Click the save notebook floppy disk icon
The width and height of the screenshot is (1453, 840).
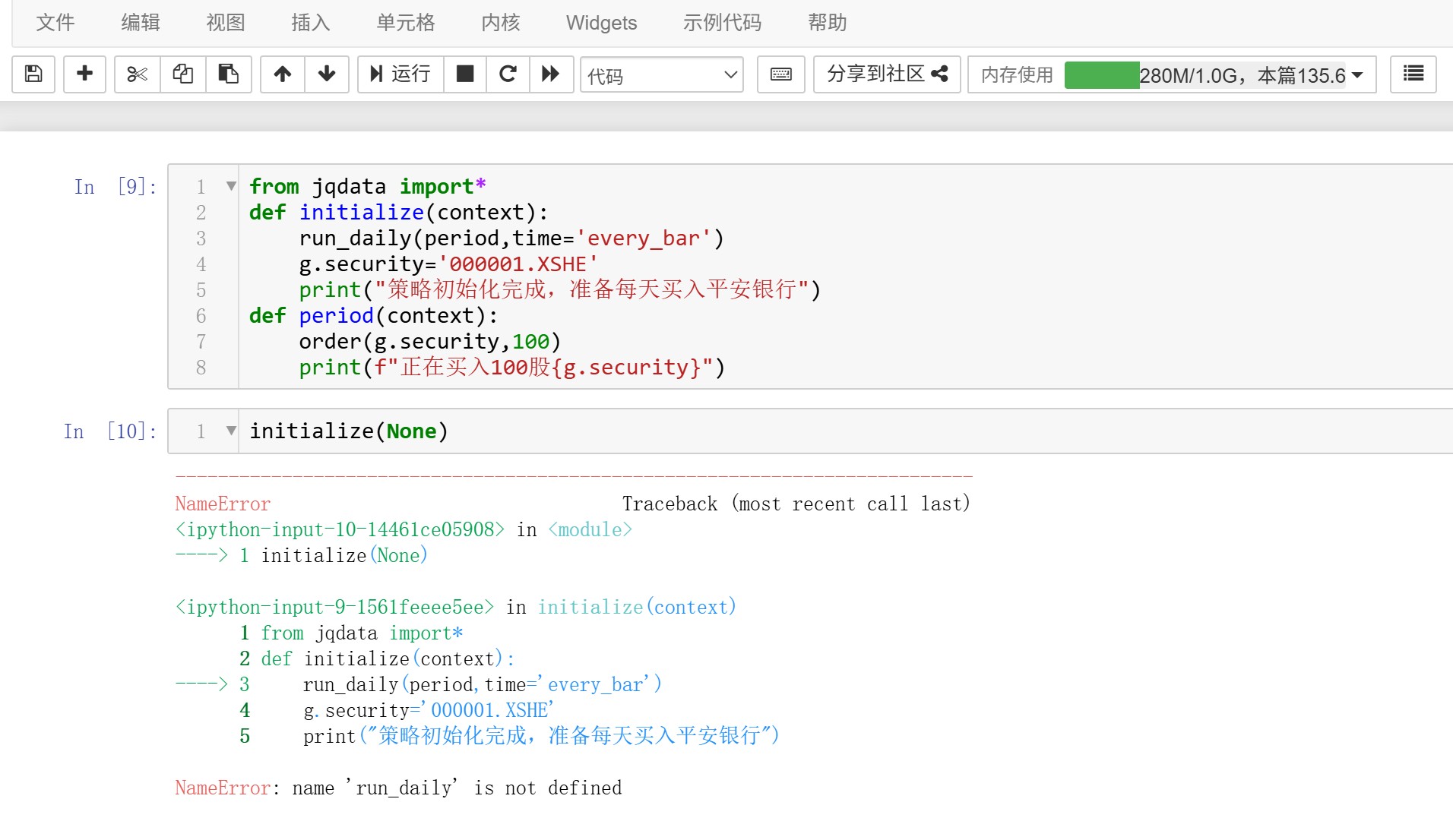coord(33,74)
